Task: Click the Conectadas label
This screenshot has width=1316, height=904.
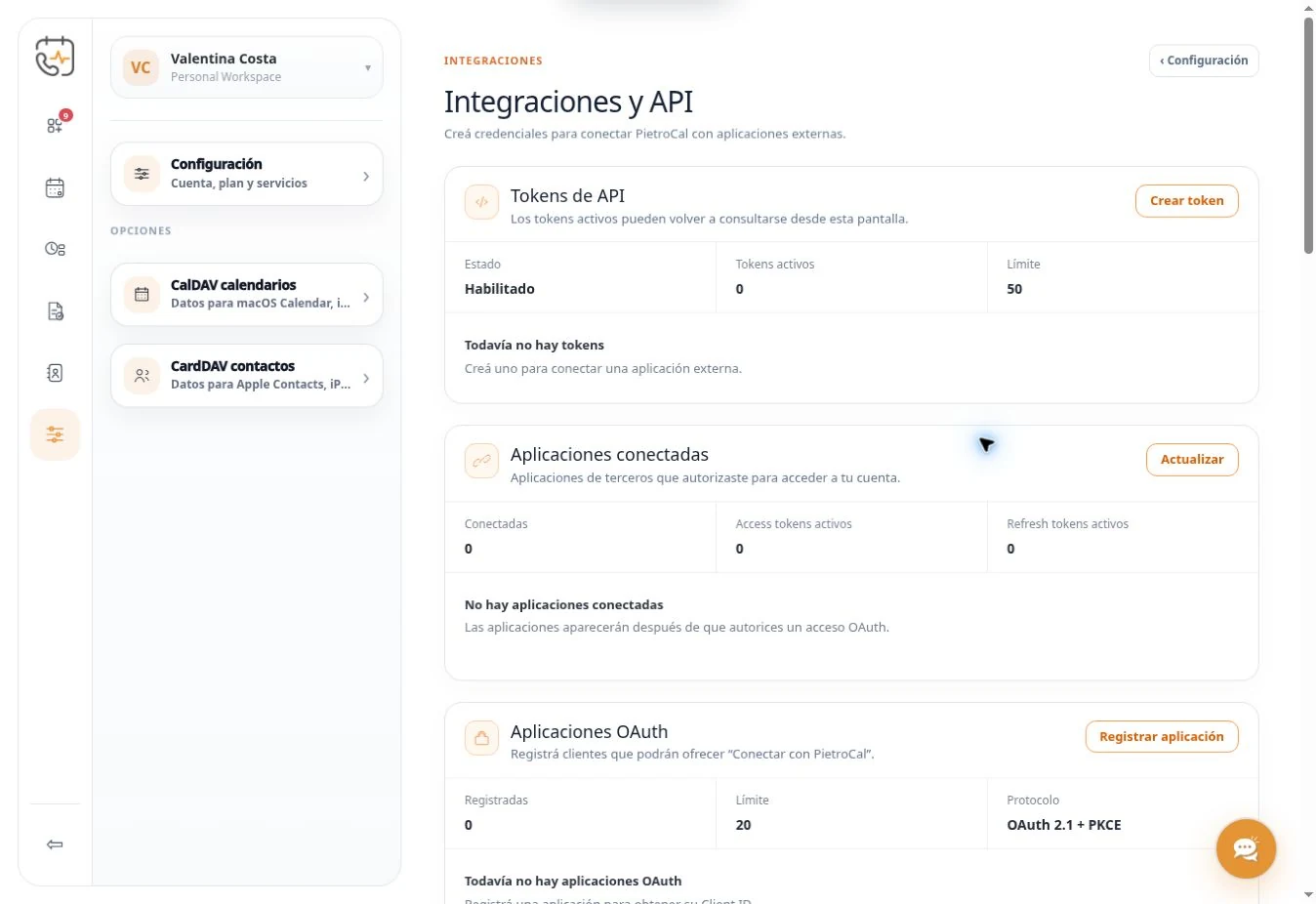Action: click(x=496, y=524)
